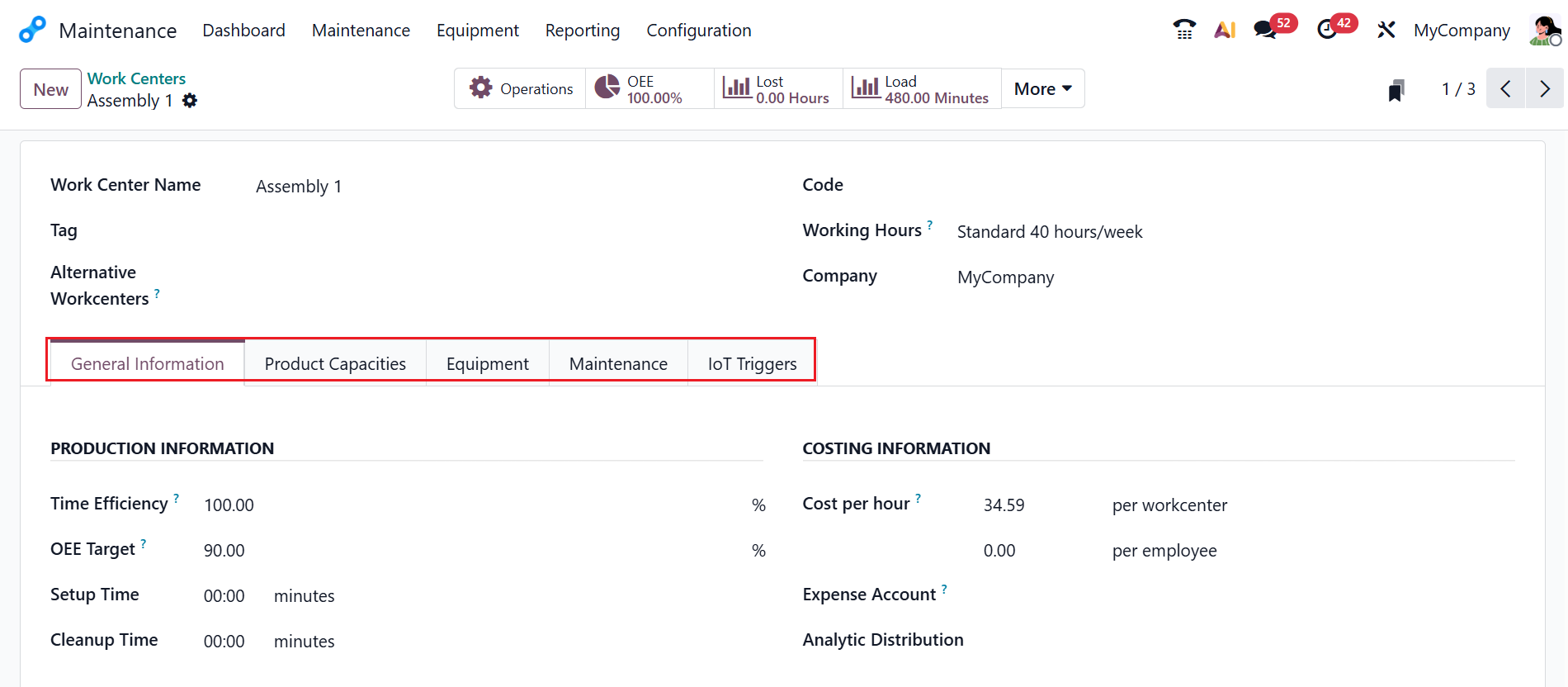Open the gear actions menu beside Assembly 1

[x=190, y=101]
